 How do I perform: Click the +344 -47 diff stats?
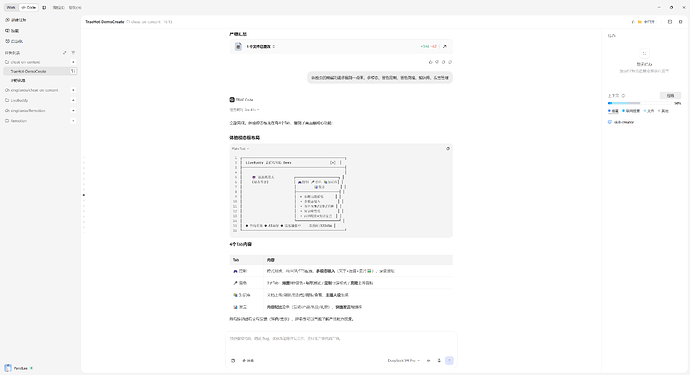428,46
